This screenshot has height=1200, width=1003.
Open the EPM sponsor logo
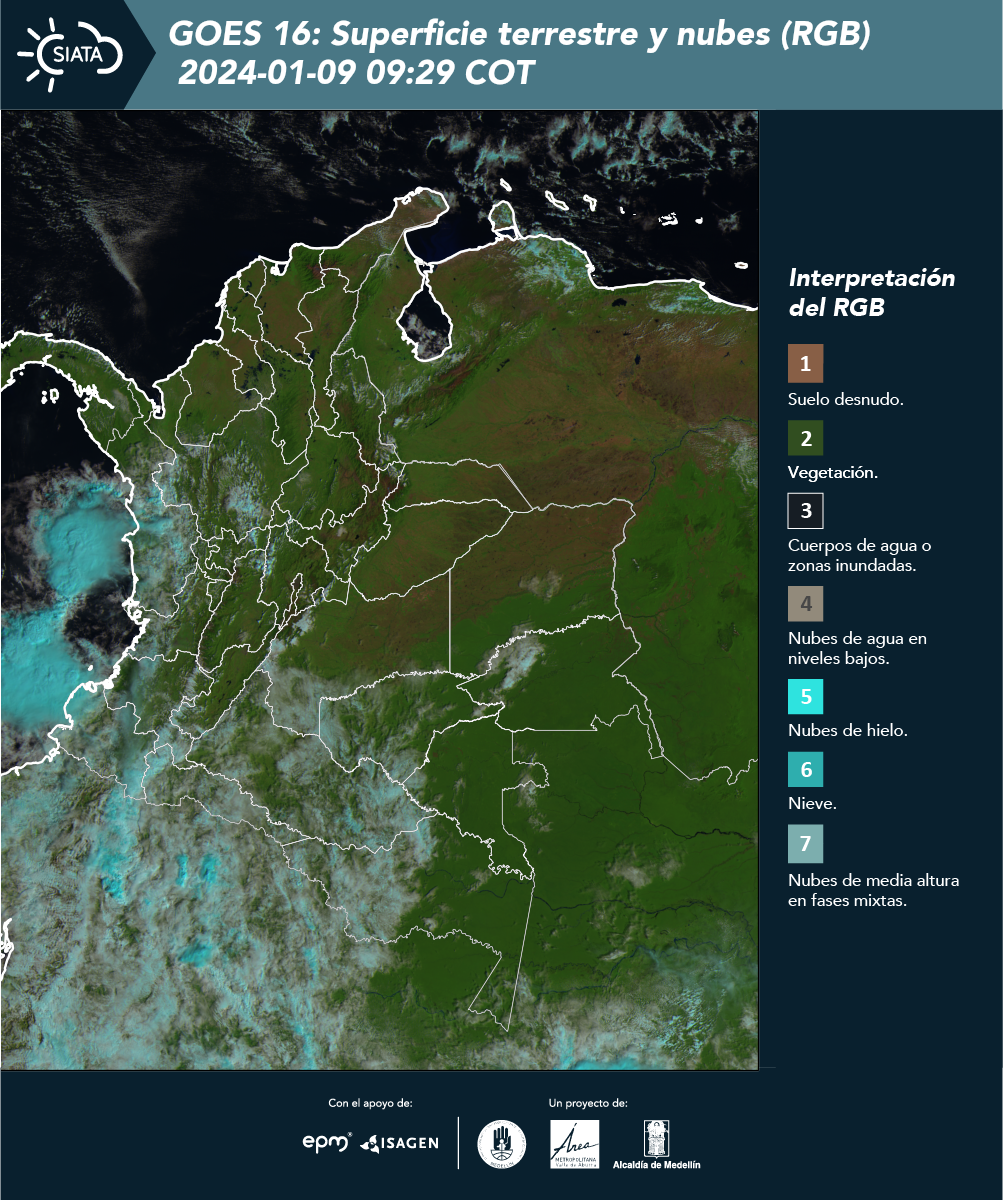pos(327,1141)
